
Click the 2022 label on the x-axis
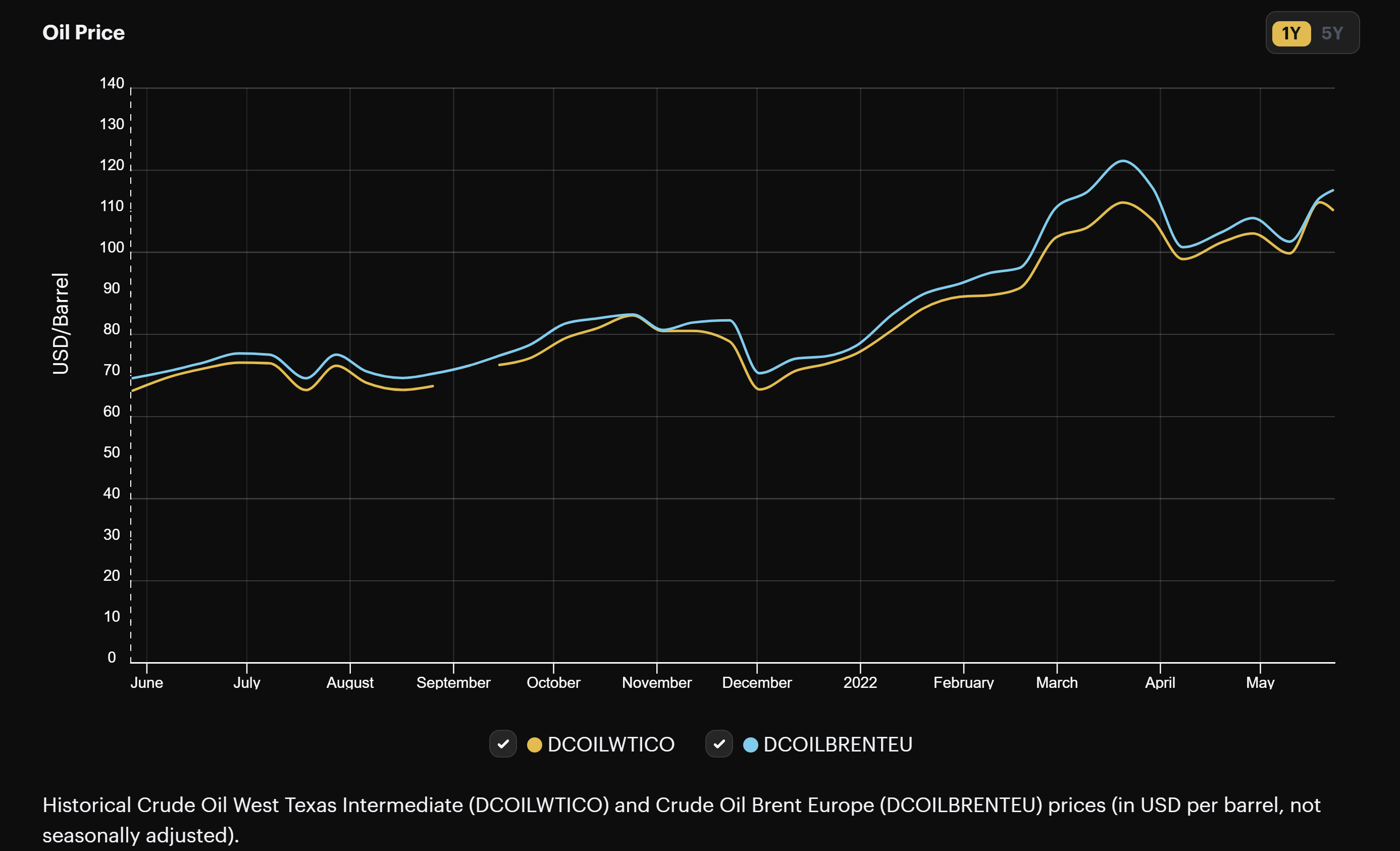(860, 683)
